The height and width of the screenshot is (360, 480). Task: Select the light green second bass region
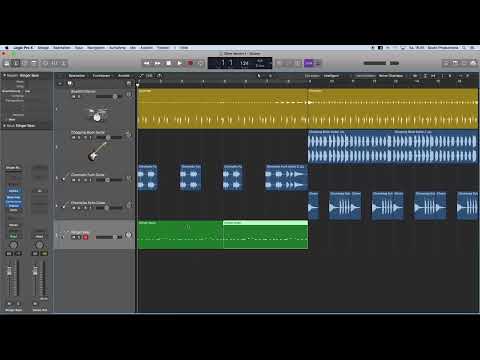[x=265, y=234]
